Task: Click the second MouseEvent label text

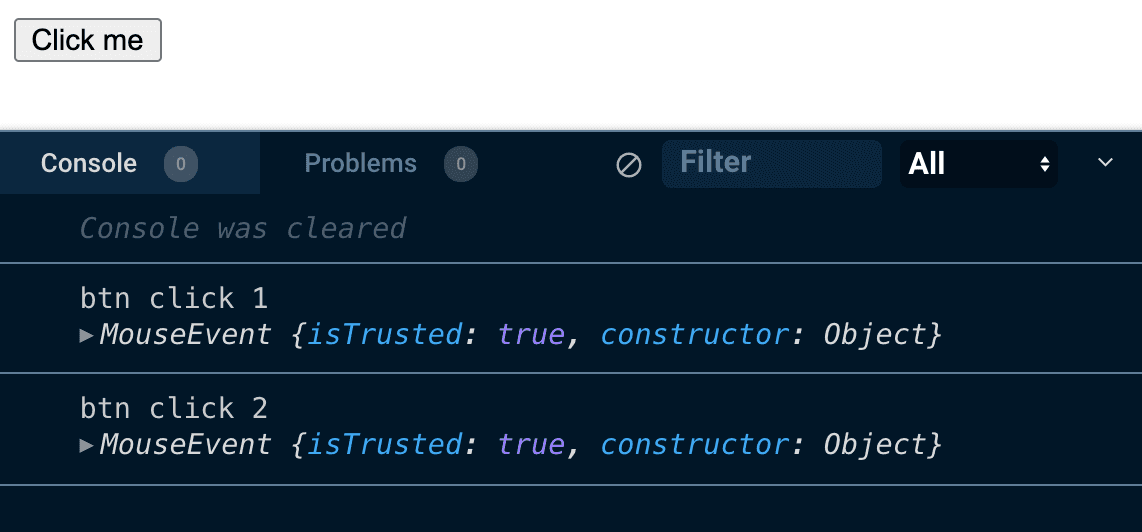Action: click(x=185, y=444)
